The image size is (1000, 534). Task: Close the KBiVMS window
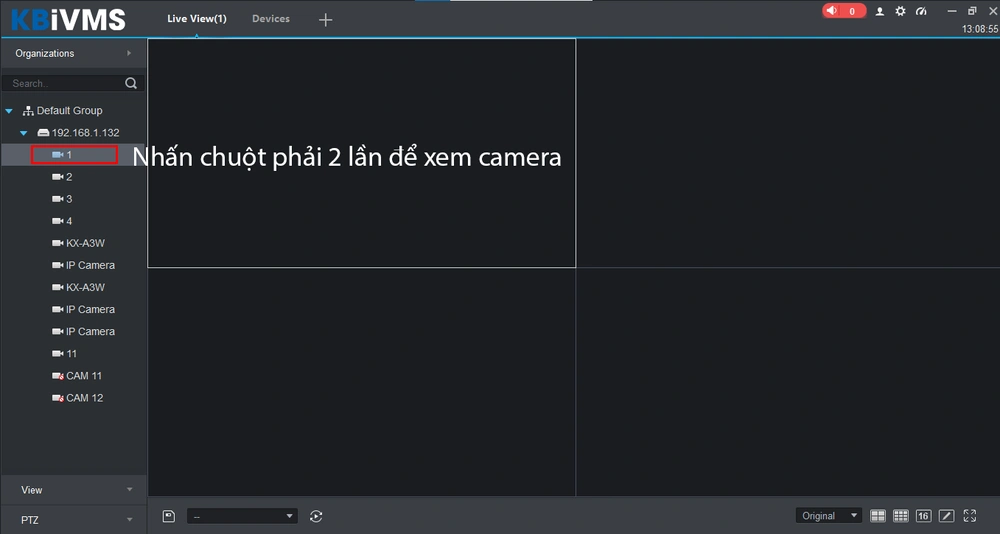[992, 11]
